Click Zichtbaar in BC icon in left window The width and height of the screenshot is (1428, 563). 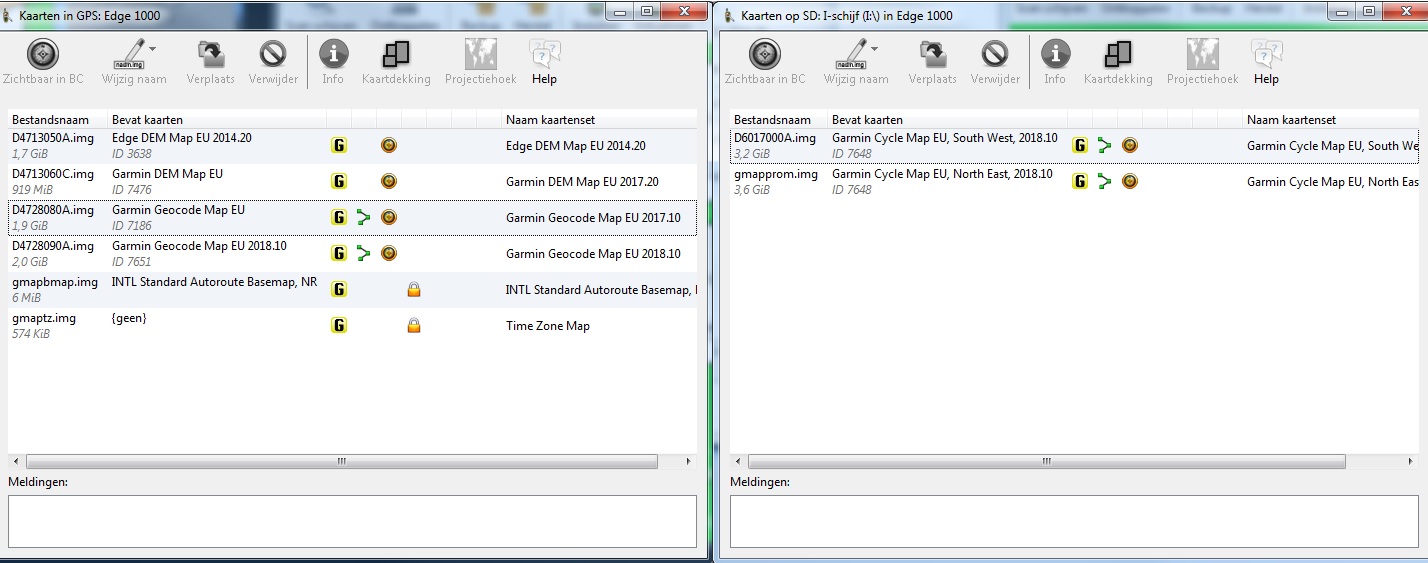tap(42, 55)
